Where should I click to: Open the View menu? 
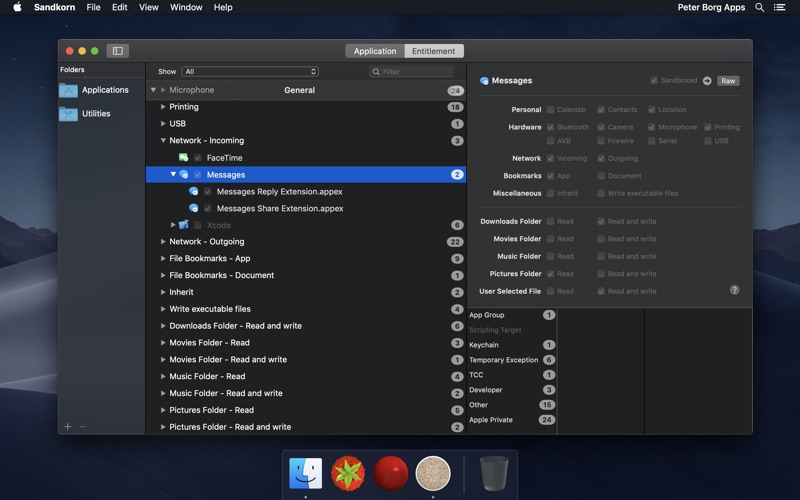coord(148,7)
